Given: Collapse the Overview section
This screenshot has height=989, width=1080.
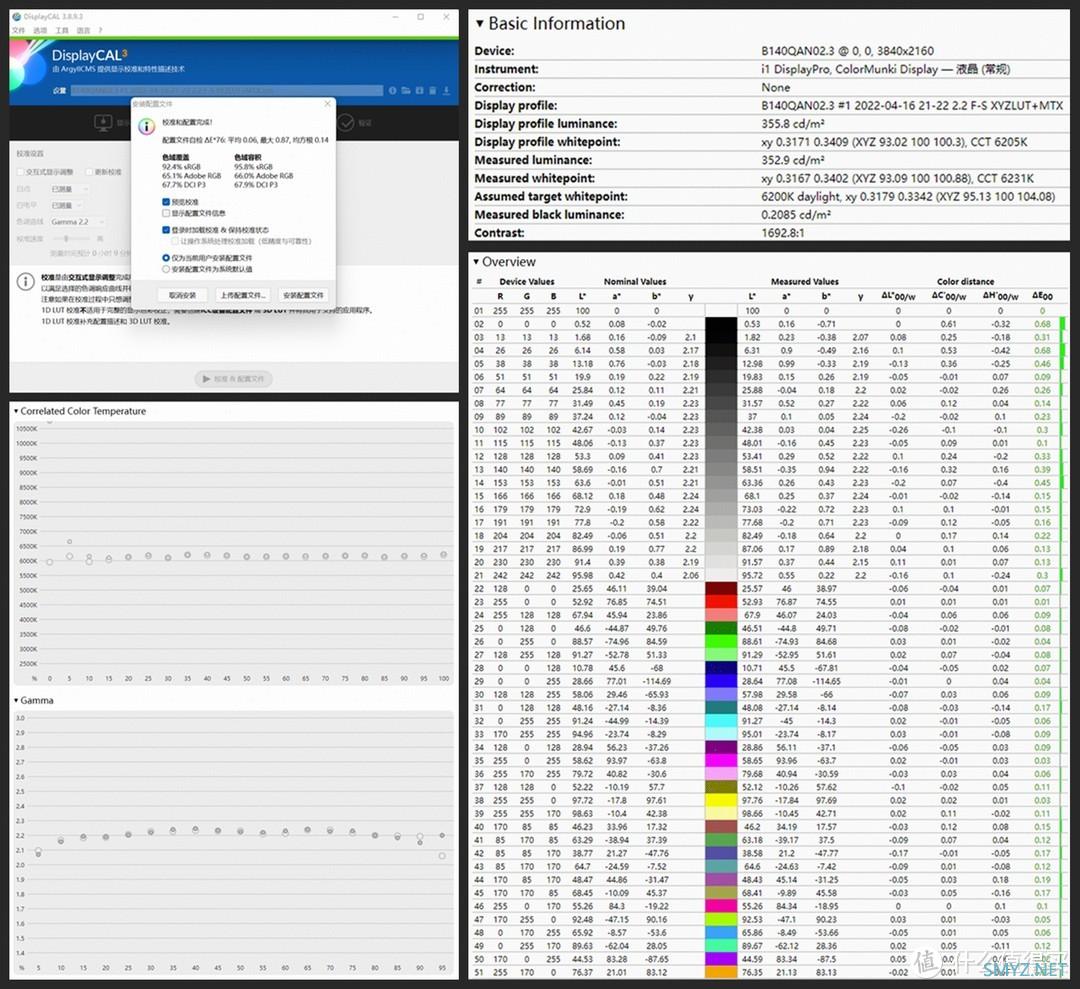Looking at the screenshot, I should pos(476,262).
